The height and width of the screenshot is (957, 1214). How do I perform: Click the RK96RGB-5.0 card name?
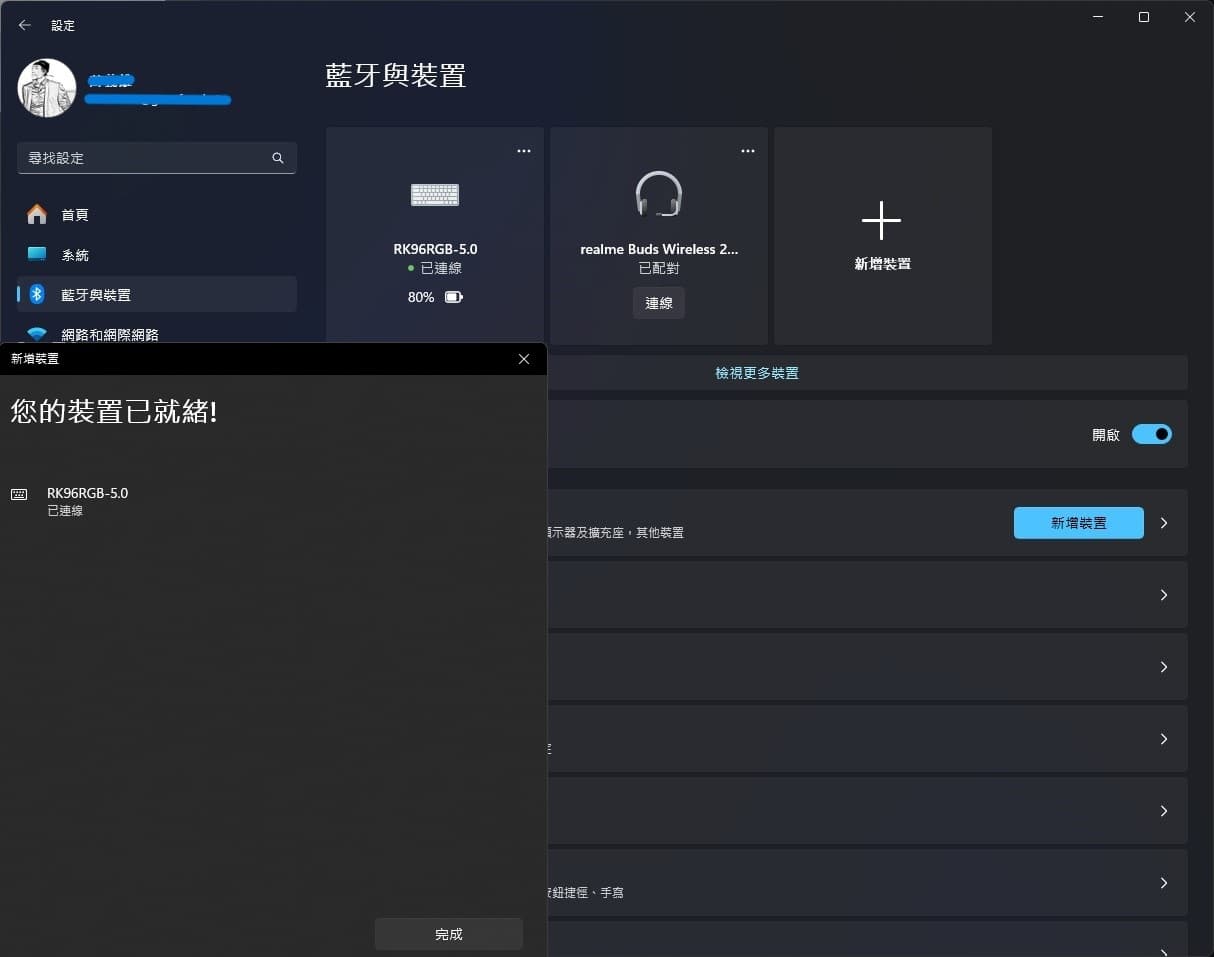click(435, 249)
